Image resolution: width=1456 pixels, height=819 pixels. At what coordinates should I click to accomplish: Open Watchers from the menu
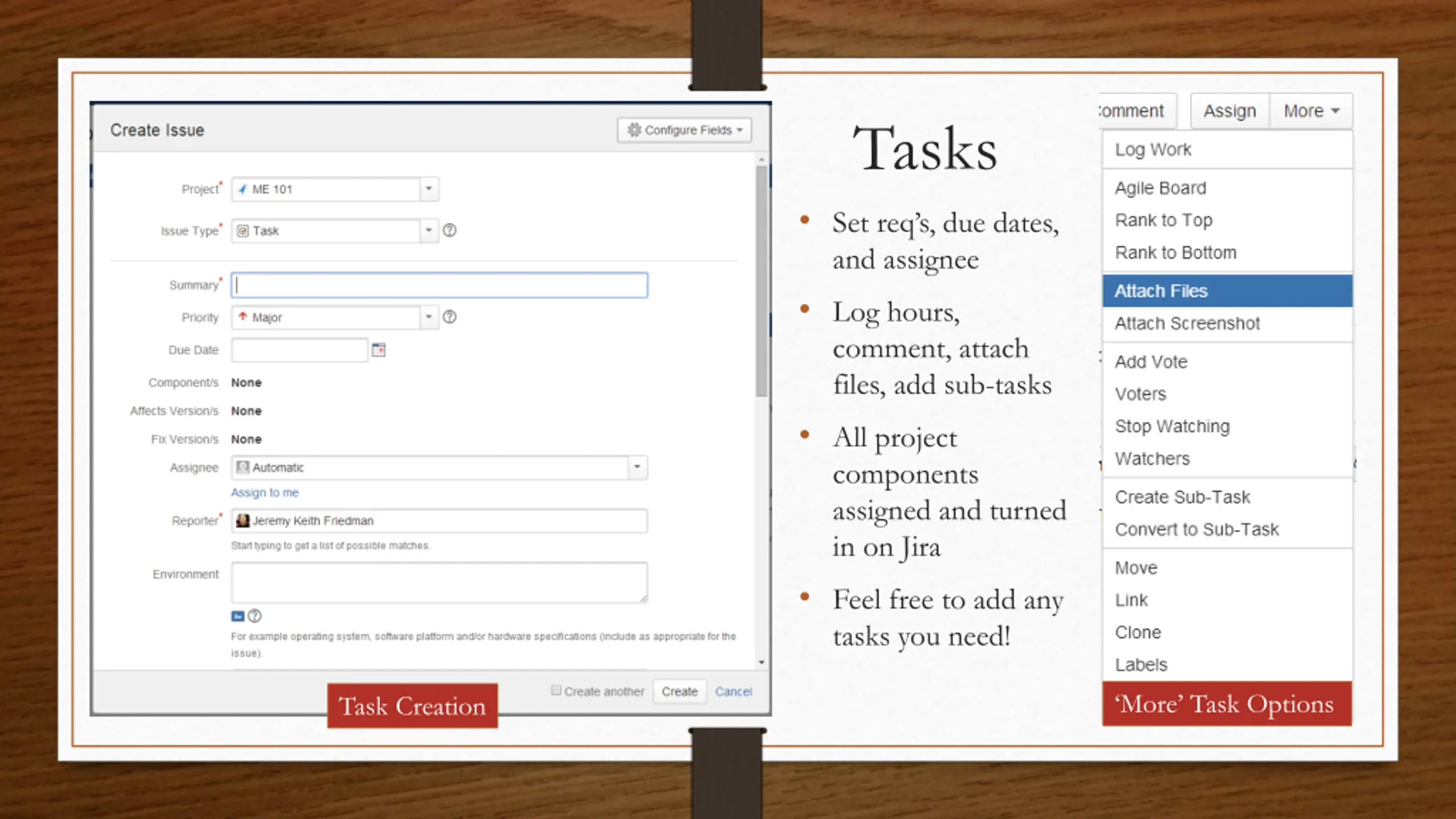click(1227, 458)
